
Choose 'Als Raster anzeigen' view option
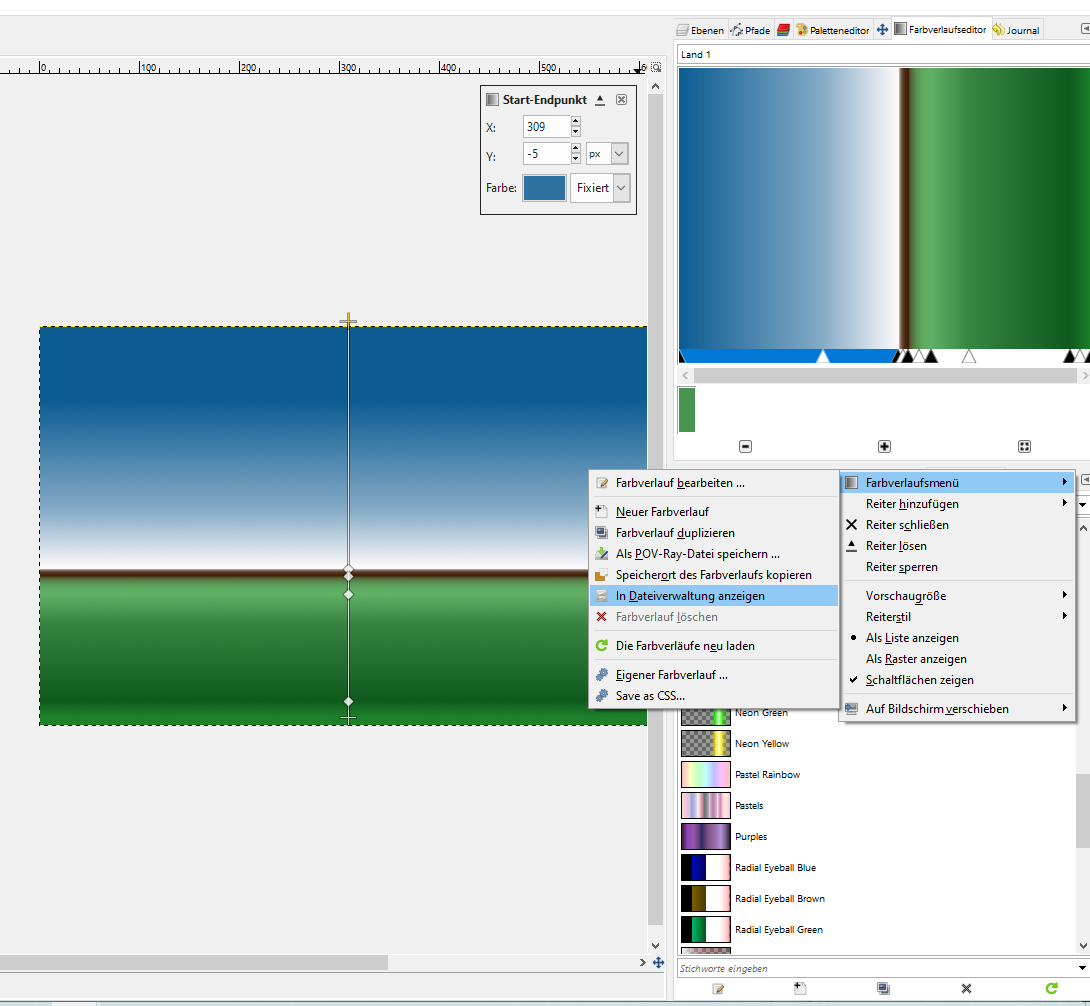point(915,659)
